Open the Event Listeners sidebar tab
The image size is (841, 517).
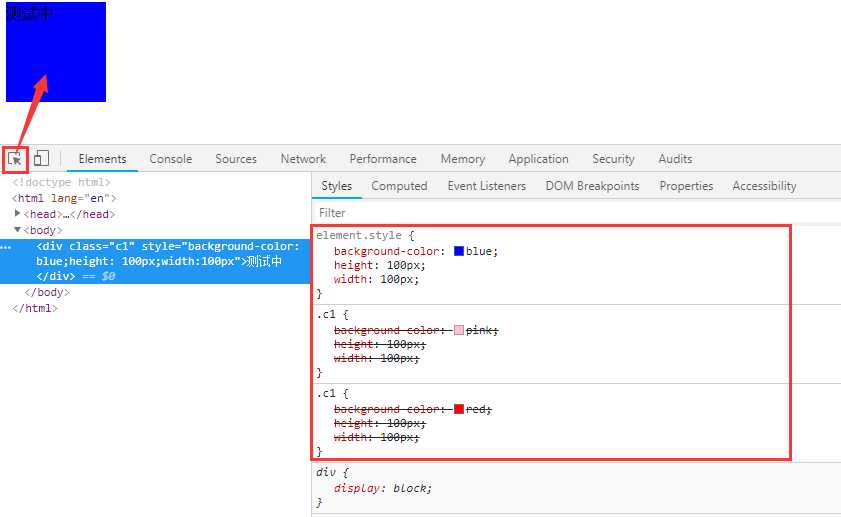coord(486,186)
